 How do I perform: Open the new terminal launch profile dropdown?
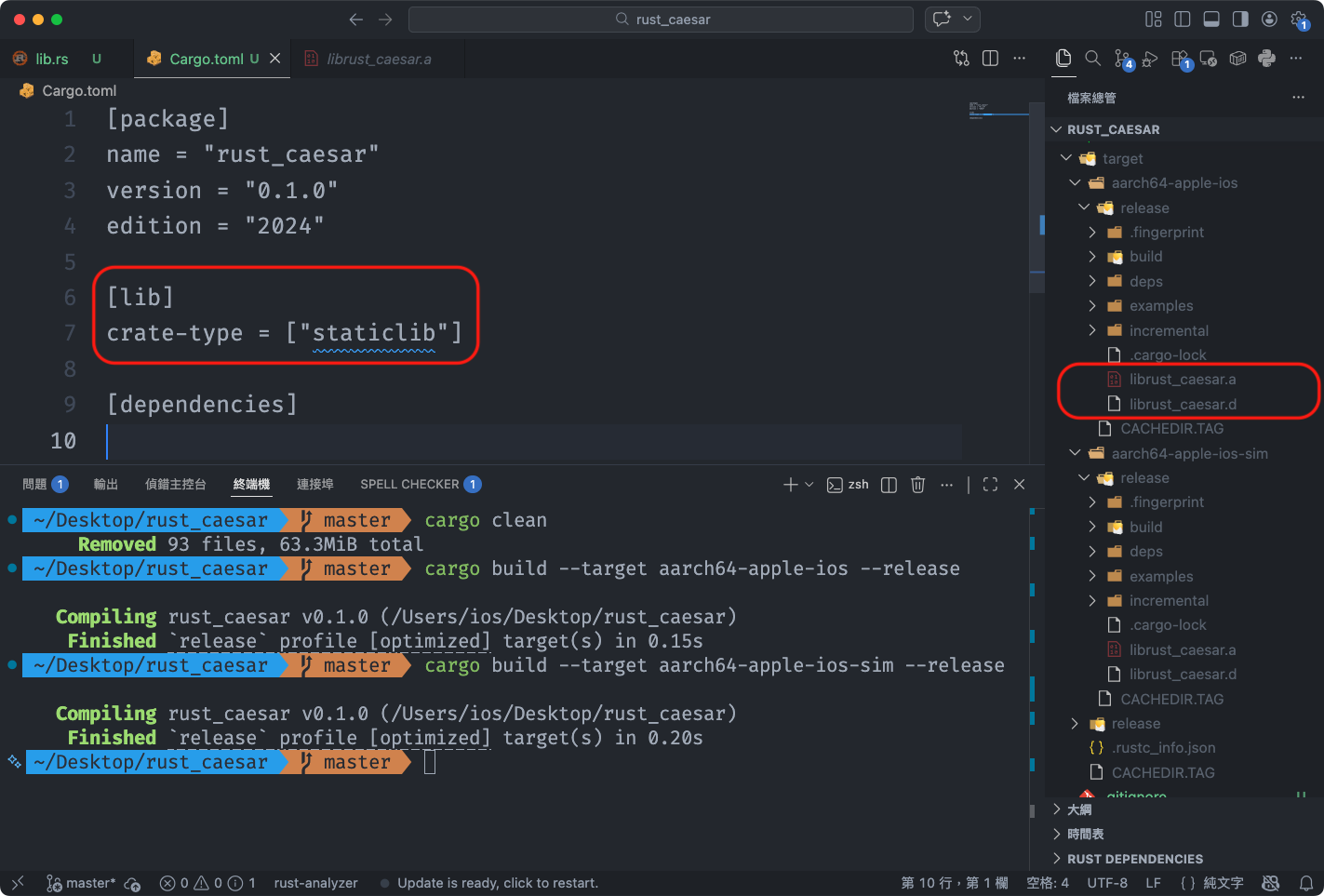[809, 485]
